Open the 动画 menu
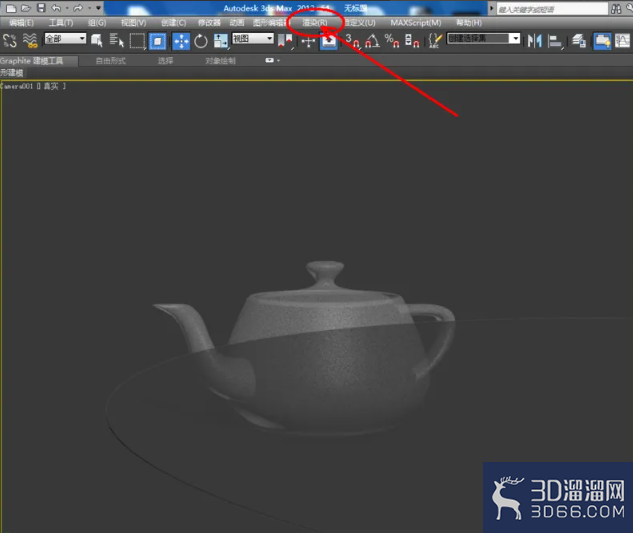The width and height of the screenshot is (633, 533). (x=237, y=23)
